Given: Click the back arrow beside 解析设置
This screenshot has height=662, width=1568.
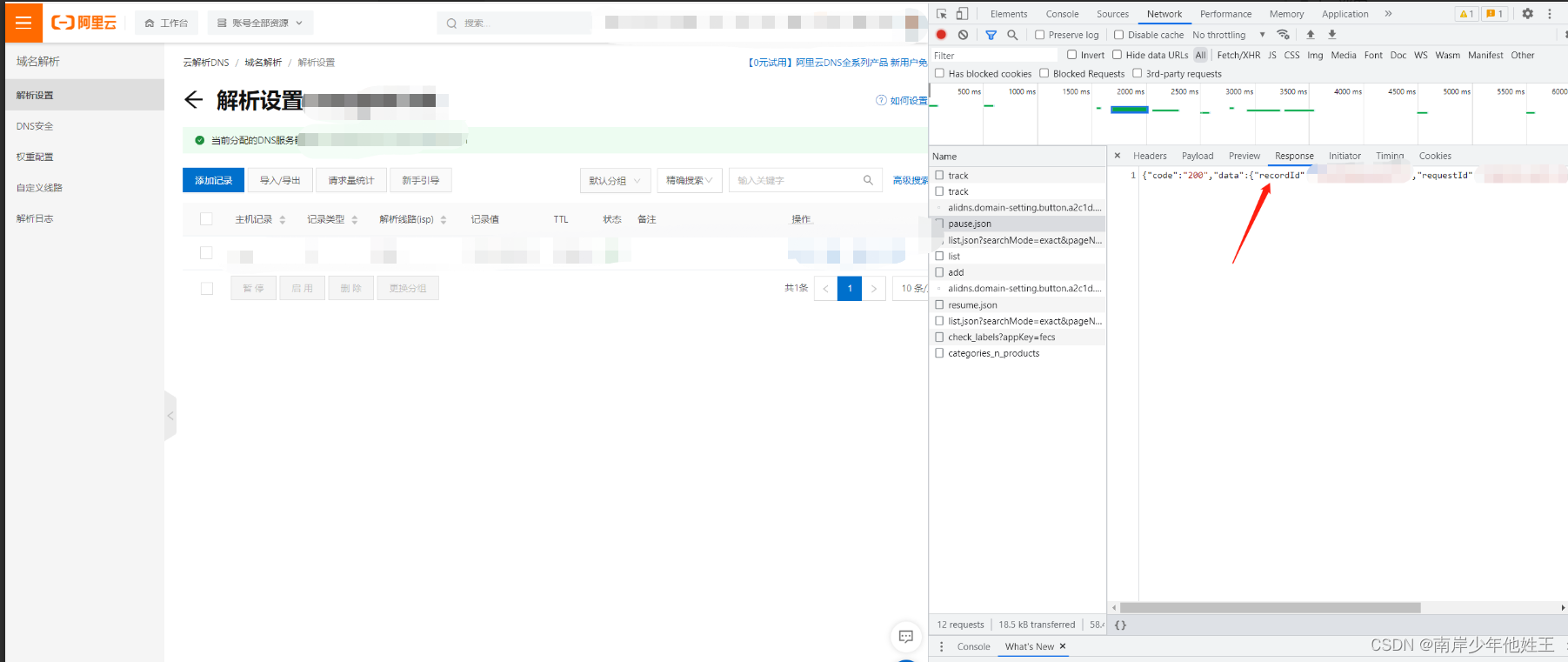Looking at the screenshot, I should pyautogui.click(x=193, y=100).
